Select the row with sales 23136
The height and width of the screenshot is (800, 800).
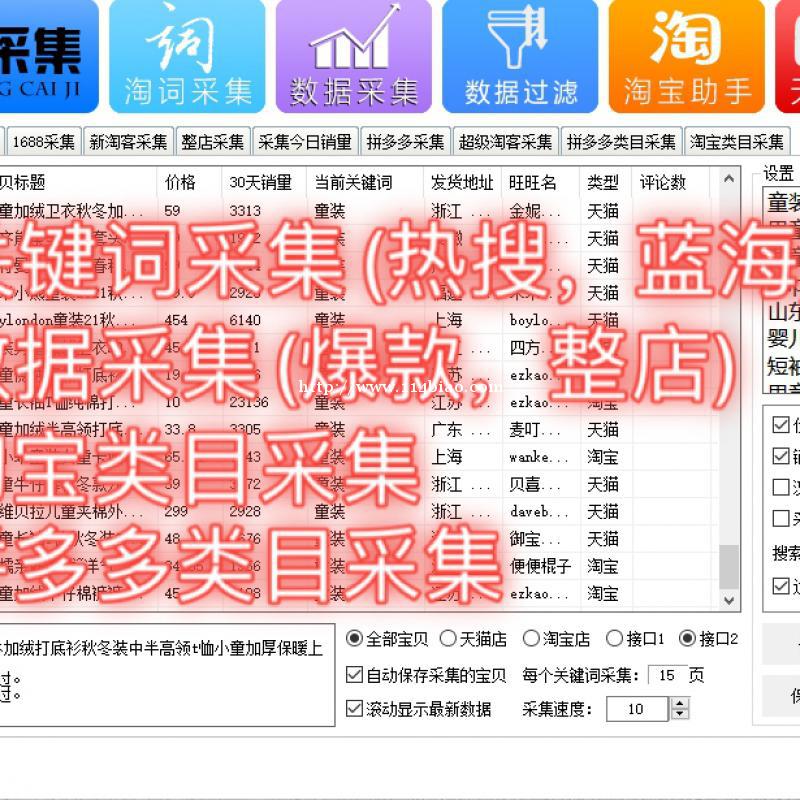tap(357, 402)
